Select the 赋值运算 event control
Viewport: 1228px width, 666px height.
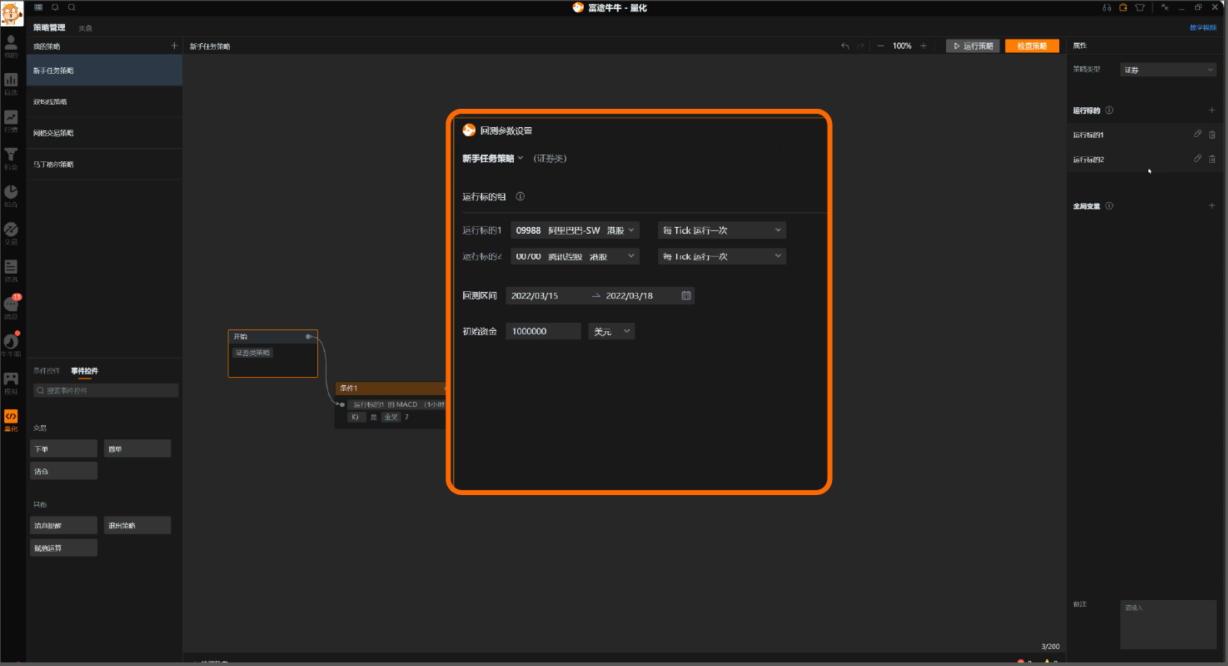[x=64, y=547]
